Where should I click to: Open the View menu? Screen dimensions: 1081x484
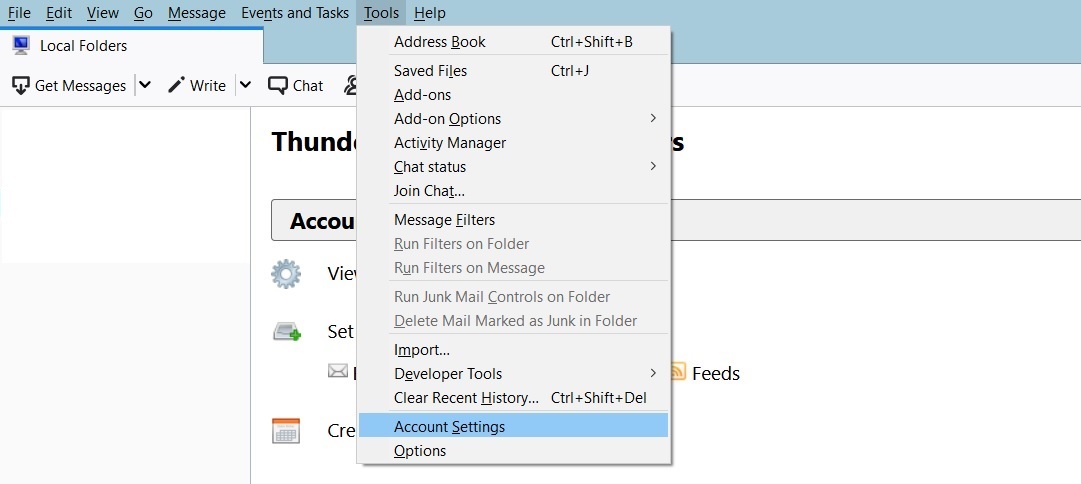tap(103, 12)
